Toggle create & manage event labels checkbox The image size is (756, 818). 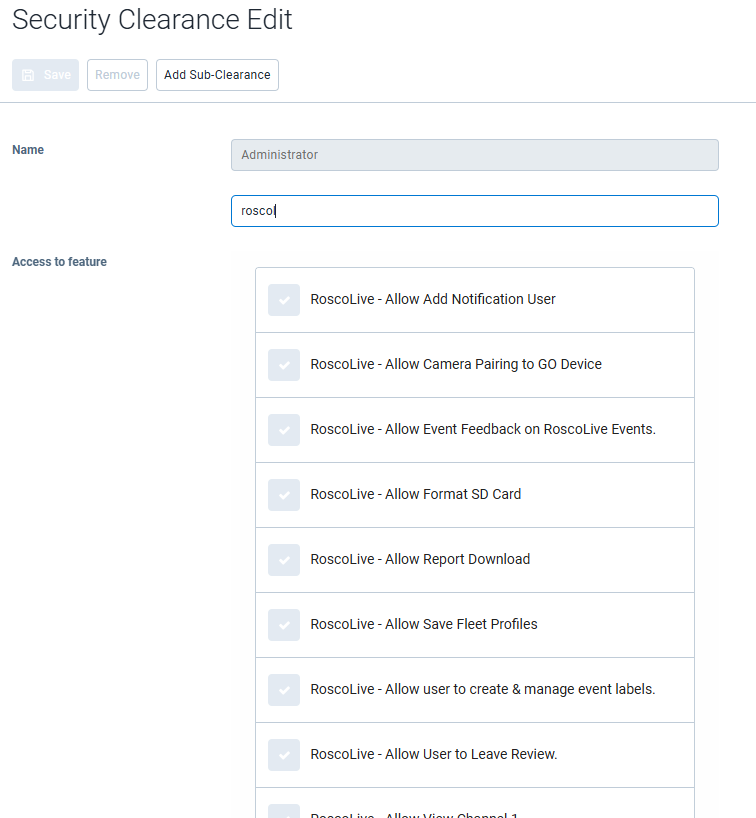coord(284,690)
